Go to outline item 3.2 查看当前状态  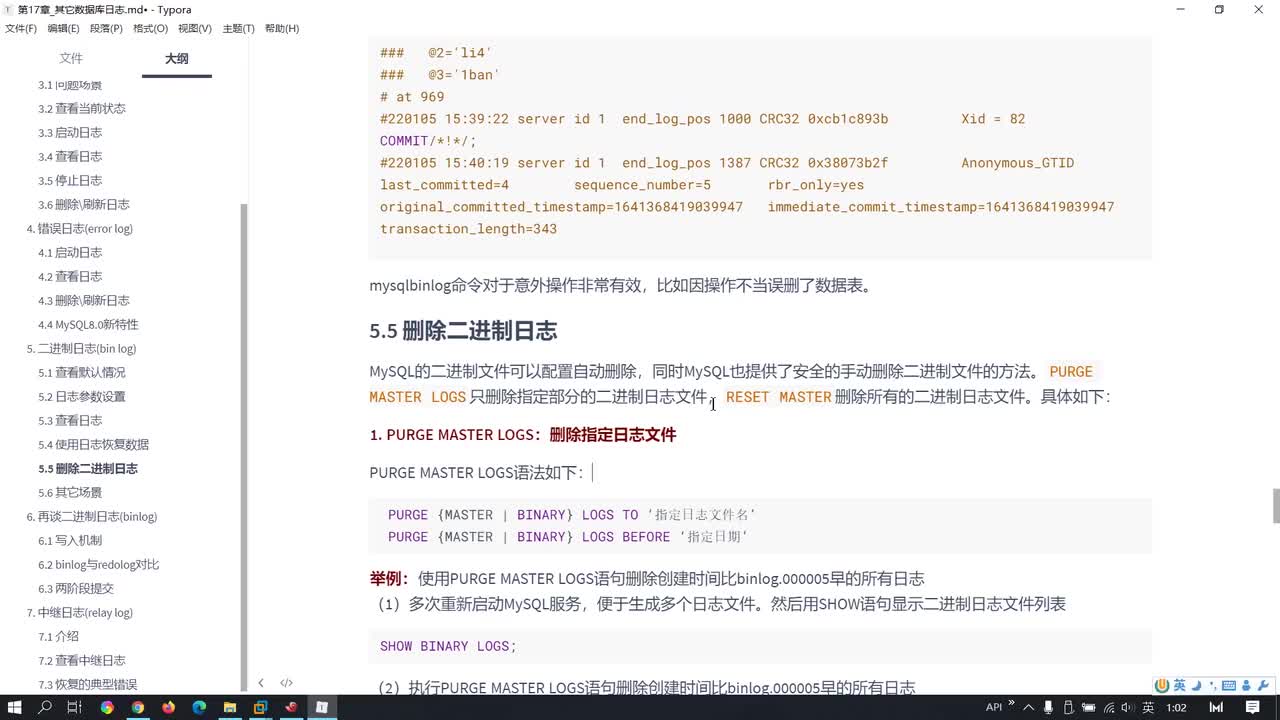coord(82,108)
